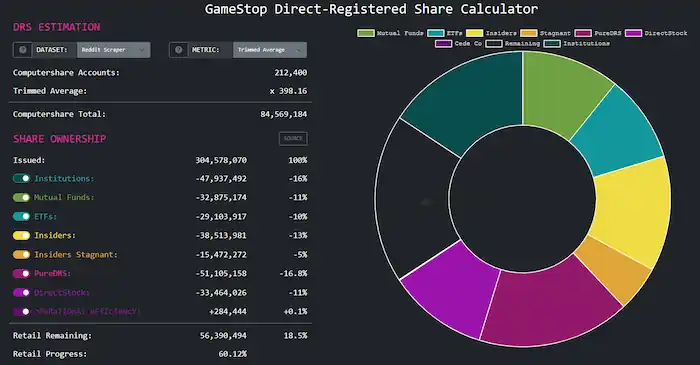Image resolution: width=700 pixels, height=365 pixels.
Task: Toggle the PureDRS switch
Action: coord(21,274)
